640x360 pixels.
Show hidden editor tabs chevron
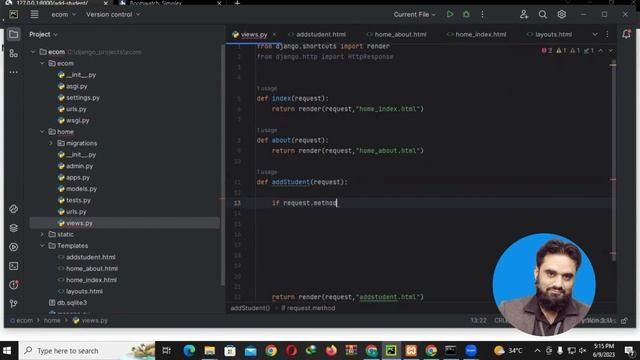(x=595, y=34)
